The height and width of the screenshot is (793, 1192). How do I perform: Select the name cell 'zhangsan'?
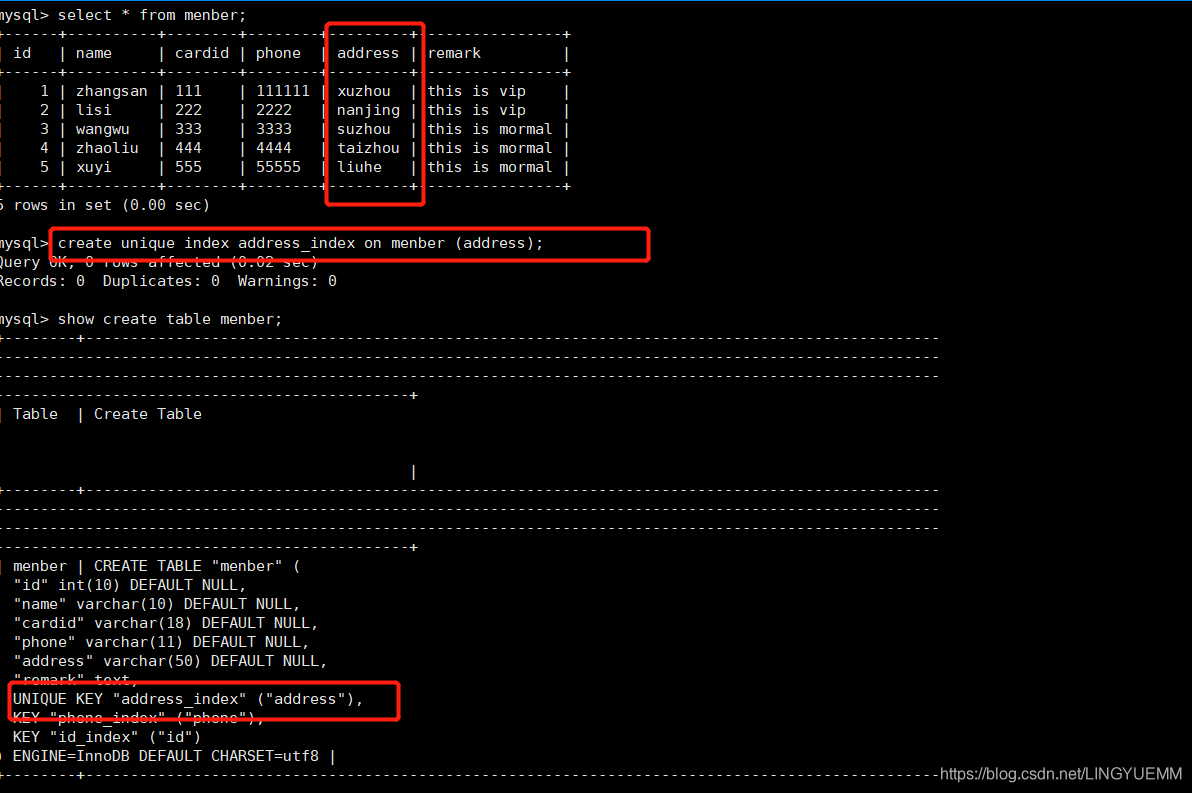click(112, 91)
